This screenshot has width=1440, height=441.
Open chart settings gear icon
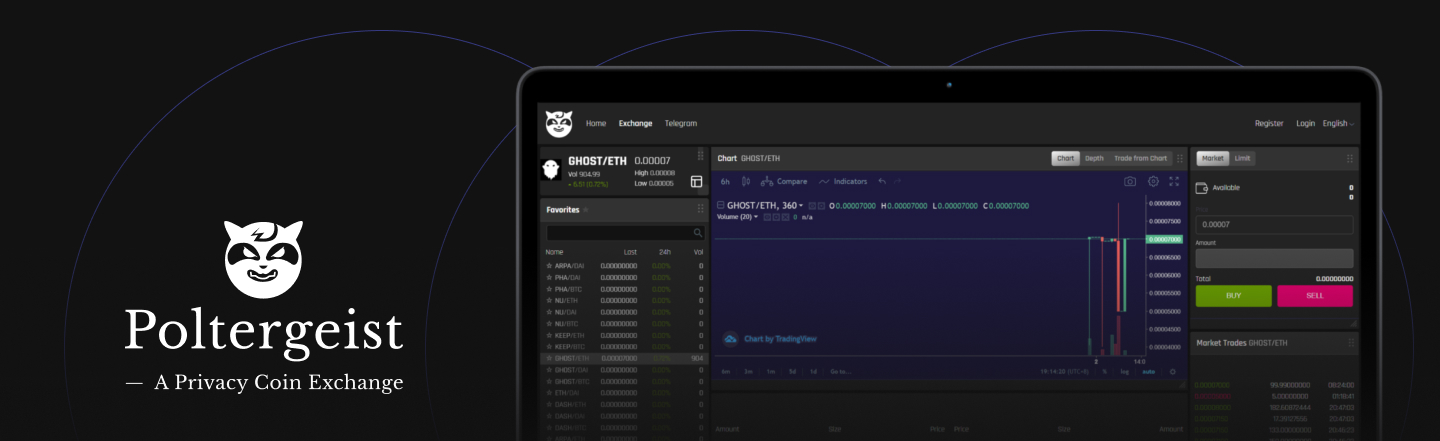(1153, 181)
